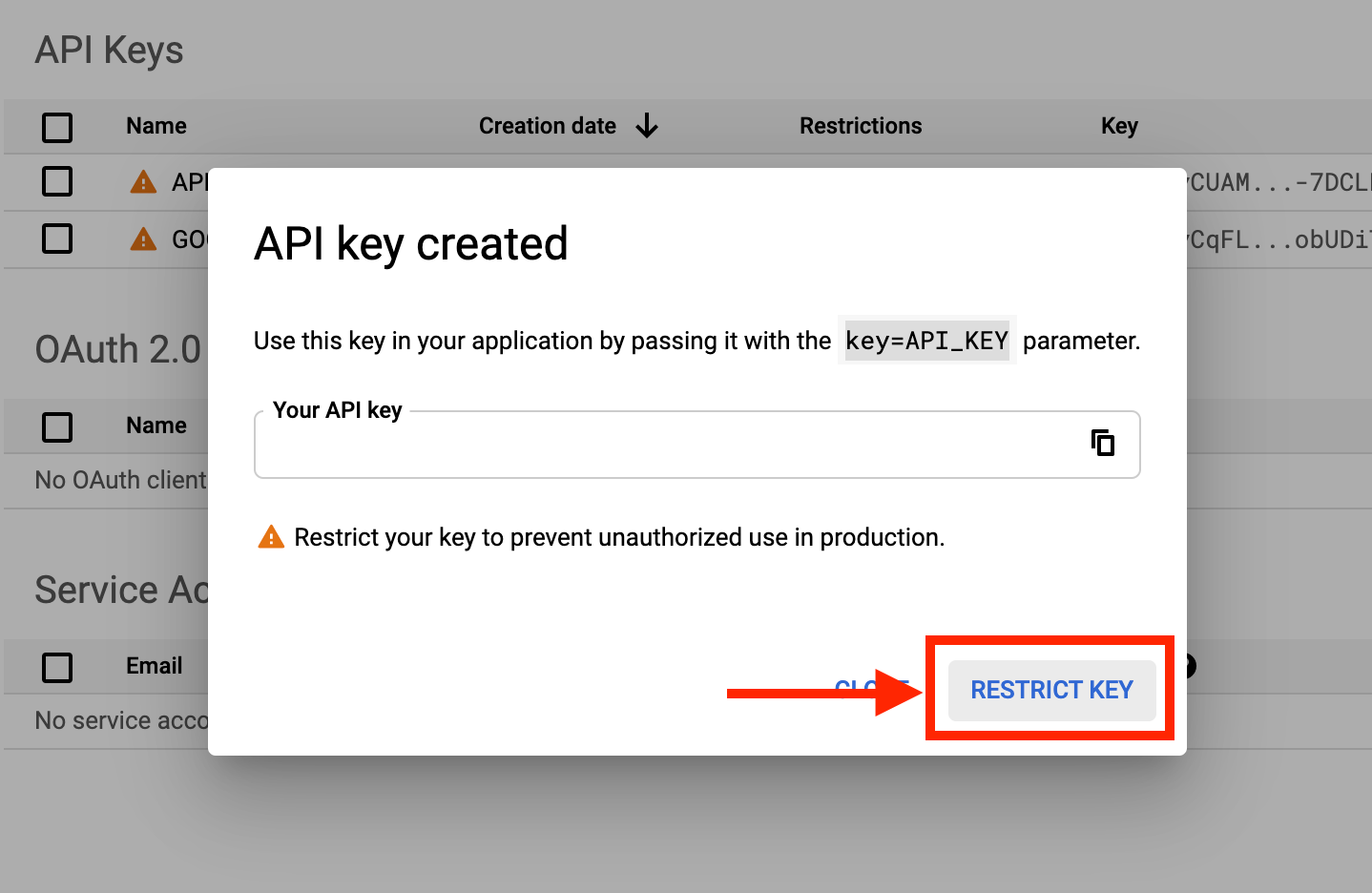This screenshot has width=1372, height=893.
Task: Click the key=API_KEY code snippet
Action: coord(926,341)
